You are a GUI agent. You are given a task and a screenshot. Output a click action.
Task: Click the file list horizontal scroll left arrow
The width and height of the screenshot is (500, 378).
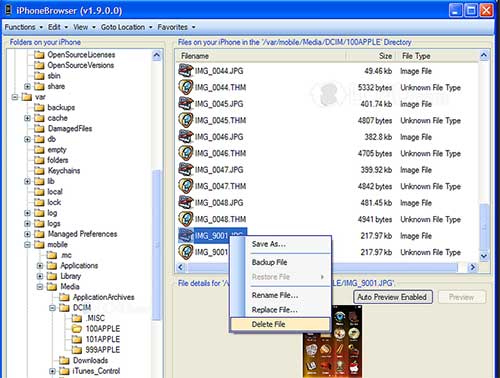(x=181, y=267)
